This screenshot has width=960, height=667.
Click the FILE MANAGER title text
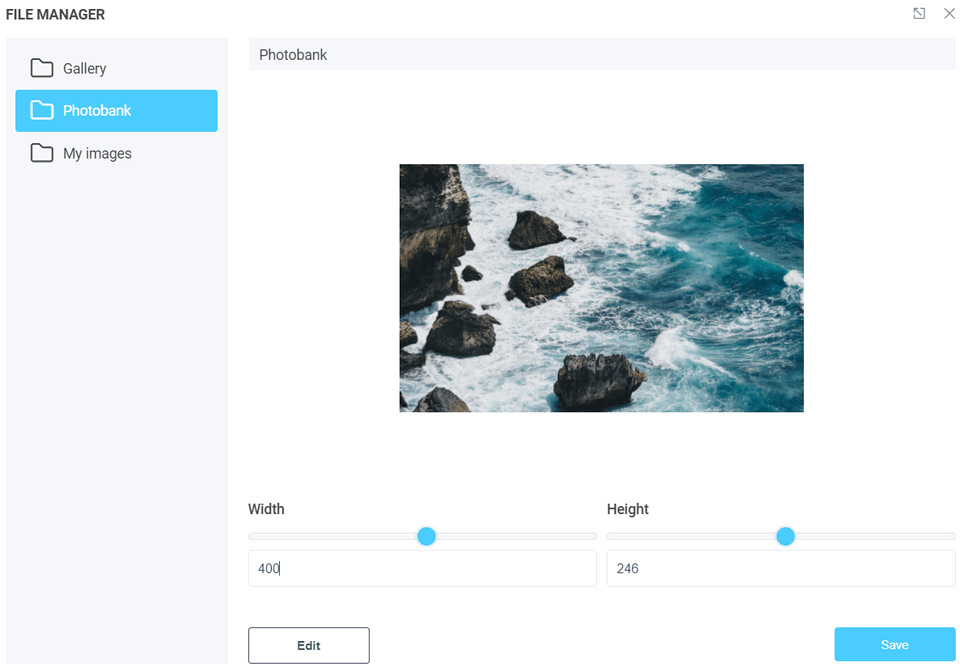(55, 14)
